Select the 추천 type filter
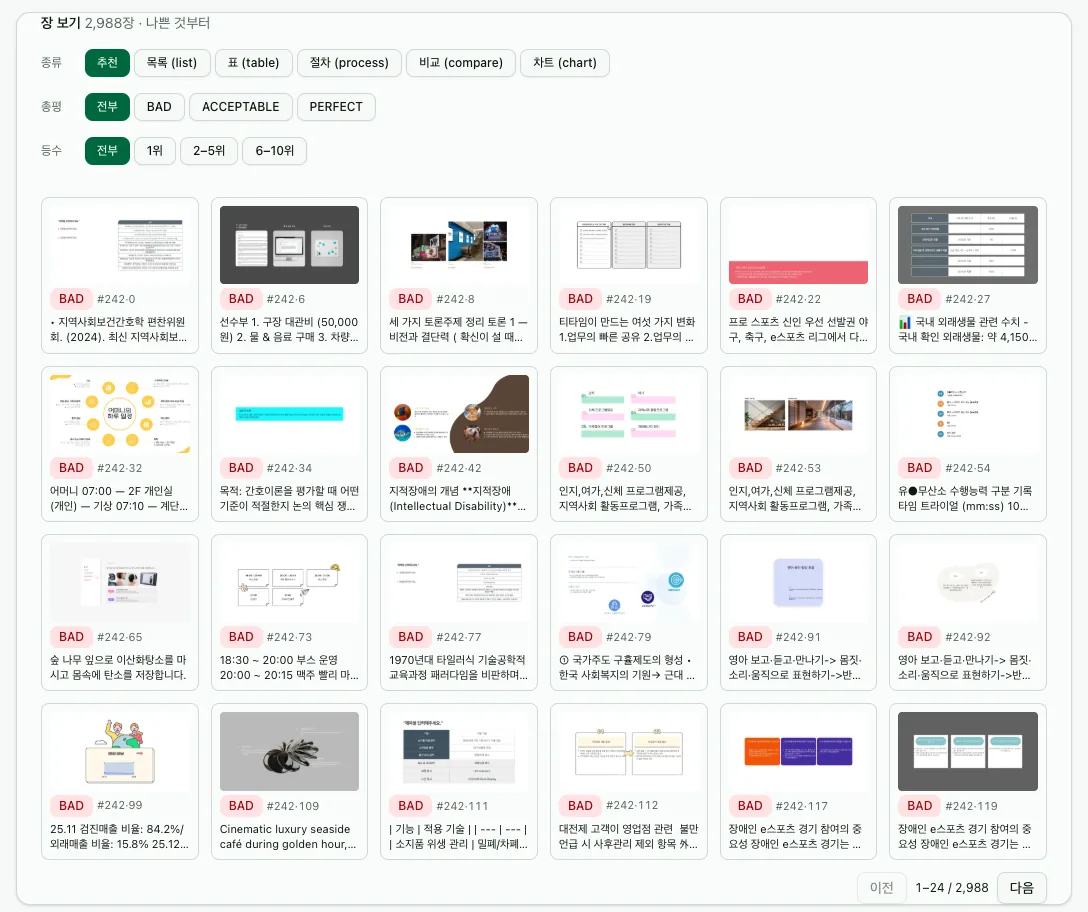Image resolution: width=1088 pixels, height=912 pixels. coord(107,62)
